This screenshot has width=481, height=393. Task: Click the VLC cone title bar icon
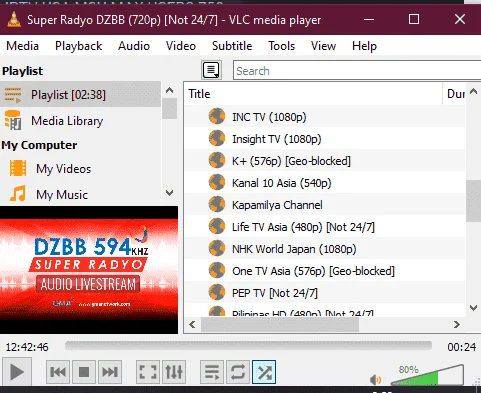(14, 19)
